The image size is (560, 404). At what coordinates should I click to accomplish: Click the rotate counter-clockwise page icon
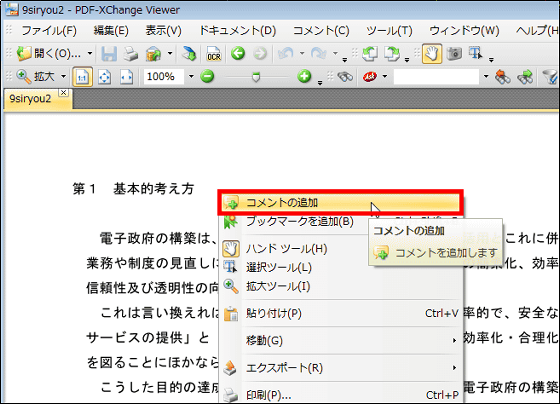tap(370, 54)
